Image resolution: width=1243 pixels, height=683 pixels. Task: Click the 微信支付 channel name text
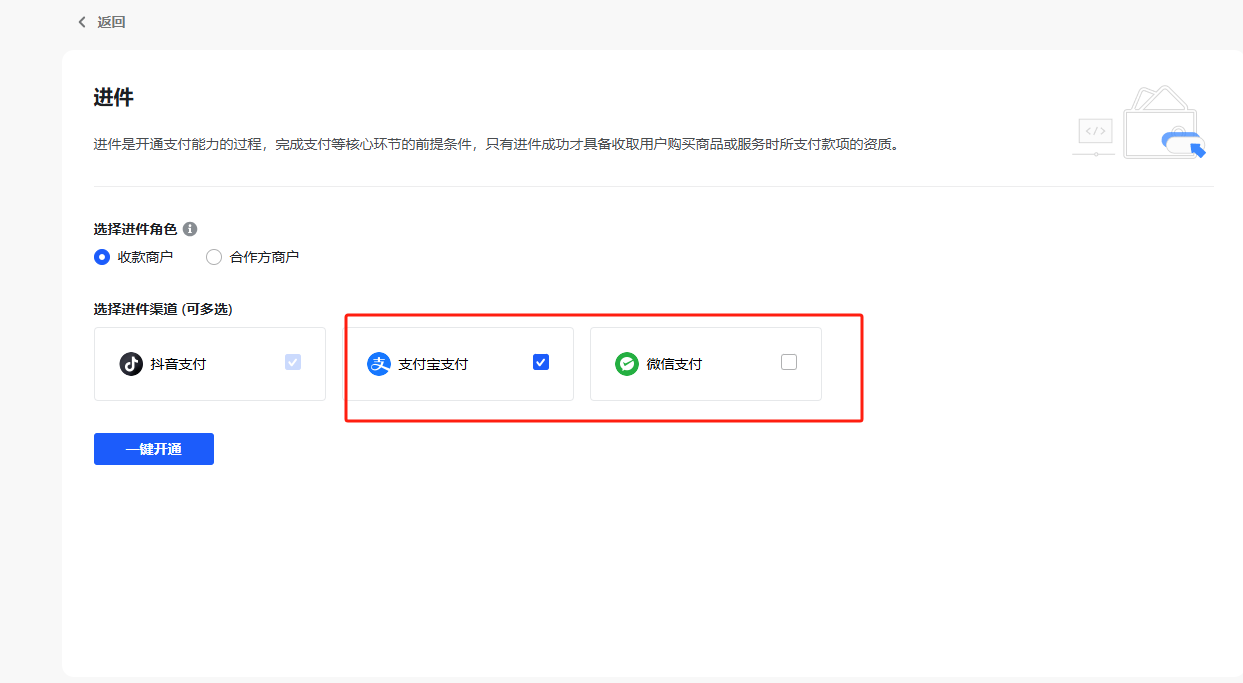pos(674,365)
